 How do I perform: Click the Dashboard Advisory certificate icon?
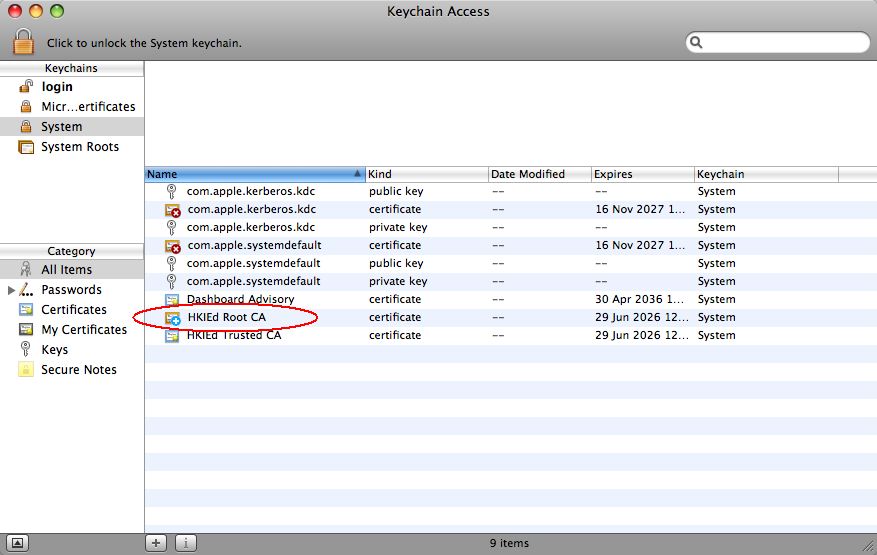(172, 300)
